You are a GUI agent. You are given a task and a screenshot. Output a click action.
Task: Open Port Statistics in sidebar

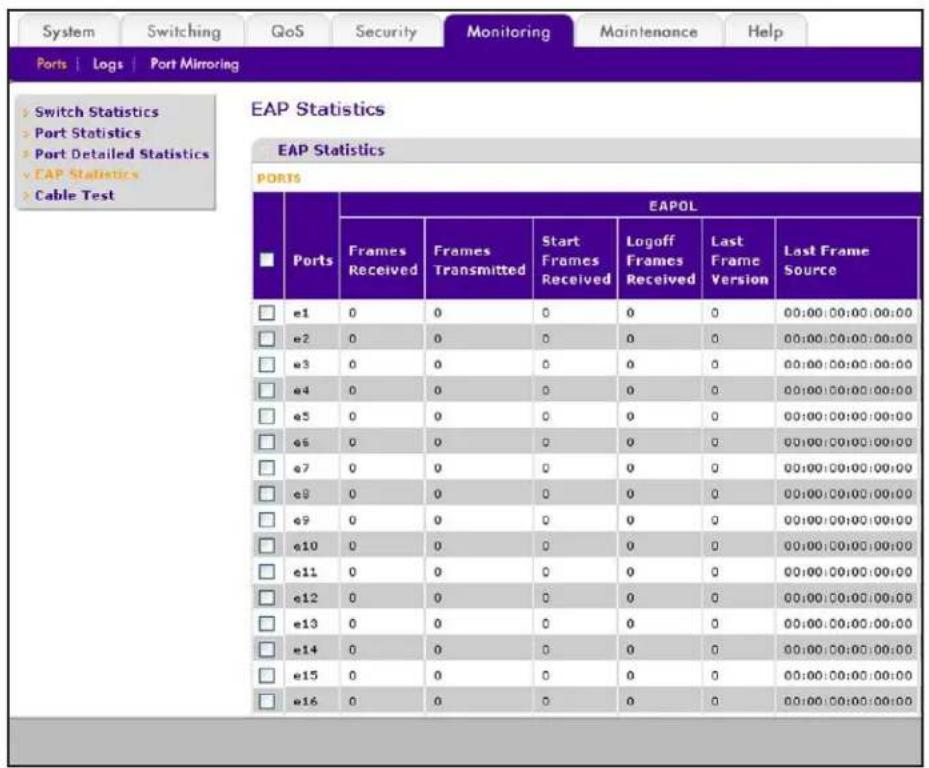(x=88, y=133)
